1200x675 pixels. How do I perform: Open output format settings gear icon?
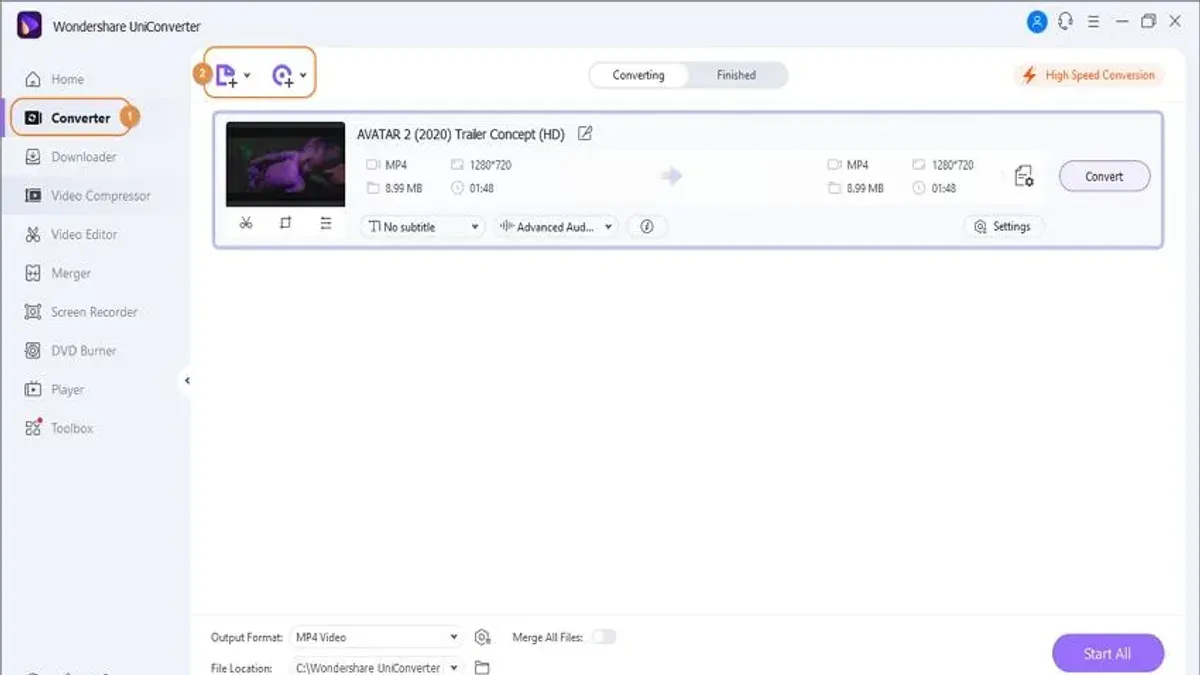[x=483, y=637]
